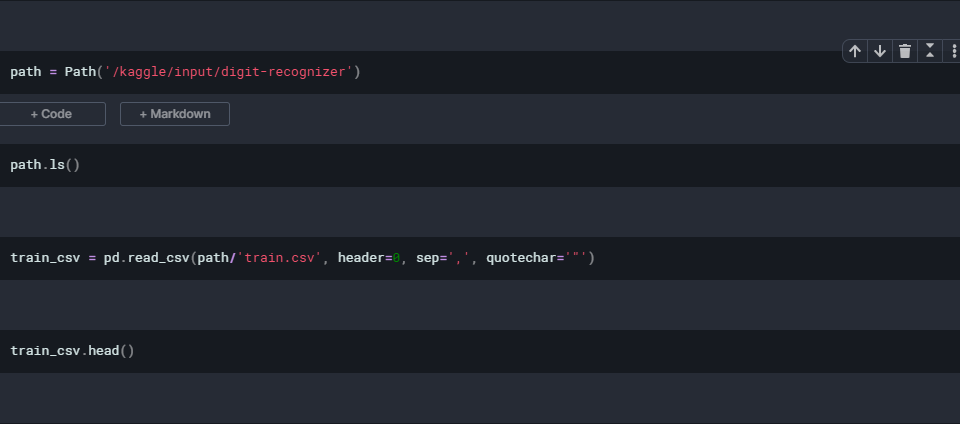Delete the cell with trash icon

[905, 51]
